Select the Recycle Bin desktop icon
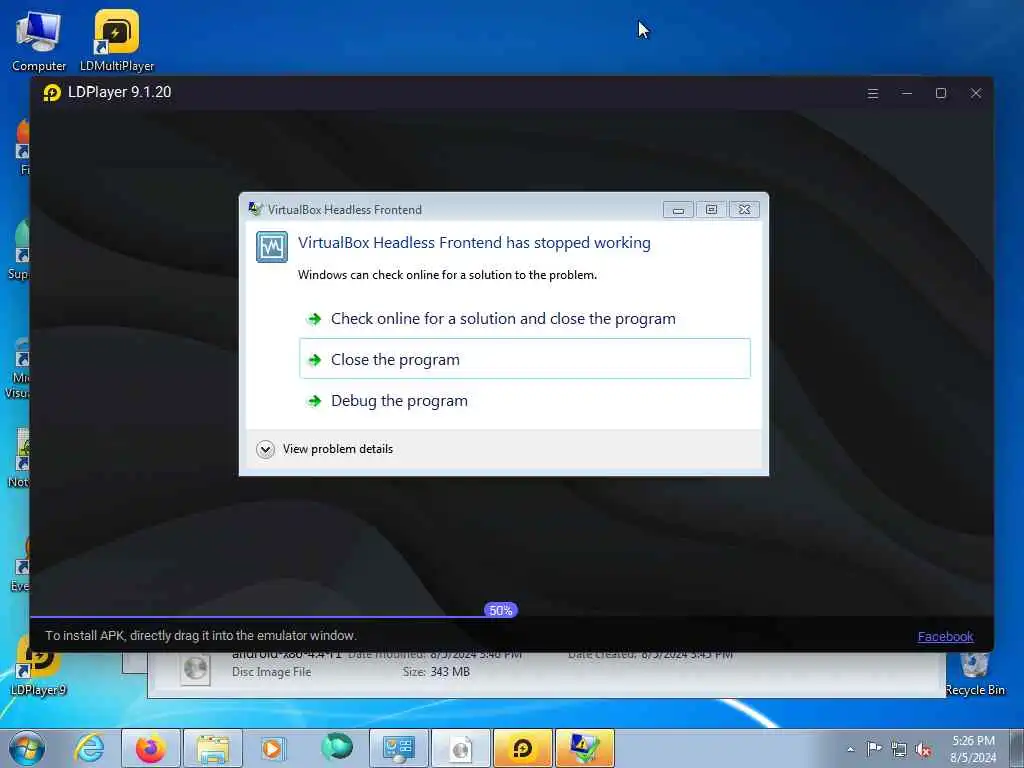 click(974, 673)
